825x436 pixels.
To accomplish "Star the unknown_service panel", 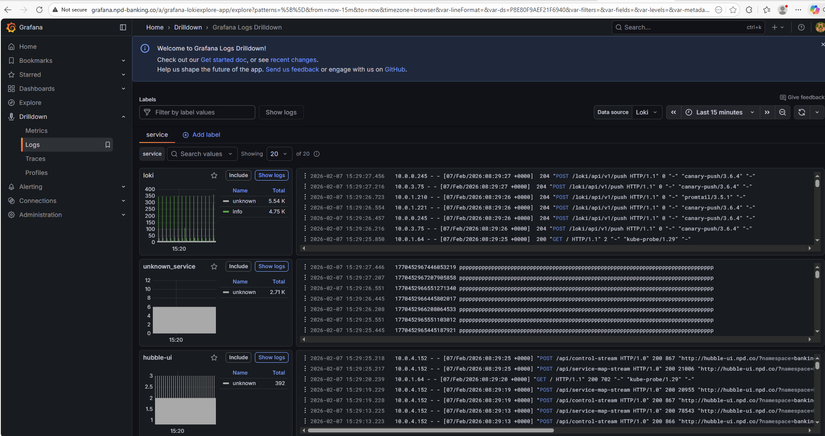I will [x=214, y=266].
